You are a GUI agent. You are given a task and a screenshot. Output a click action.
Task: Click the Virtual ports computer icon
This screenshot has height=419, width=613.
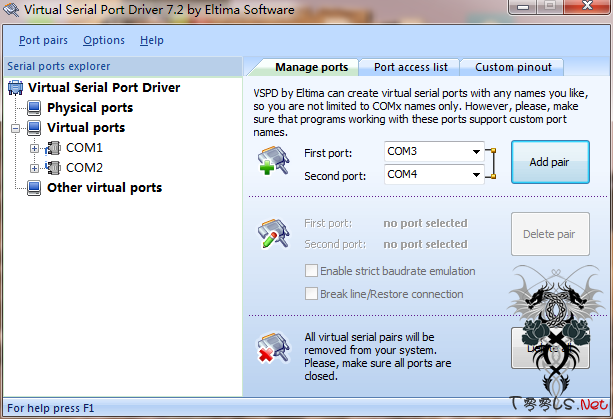coord(34,128)
